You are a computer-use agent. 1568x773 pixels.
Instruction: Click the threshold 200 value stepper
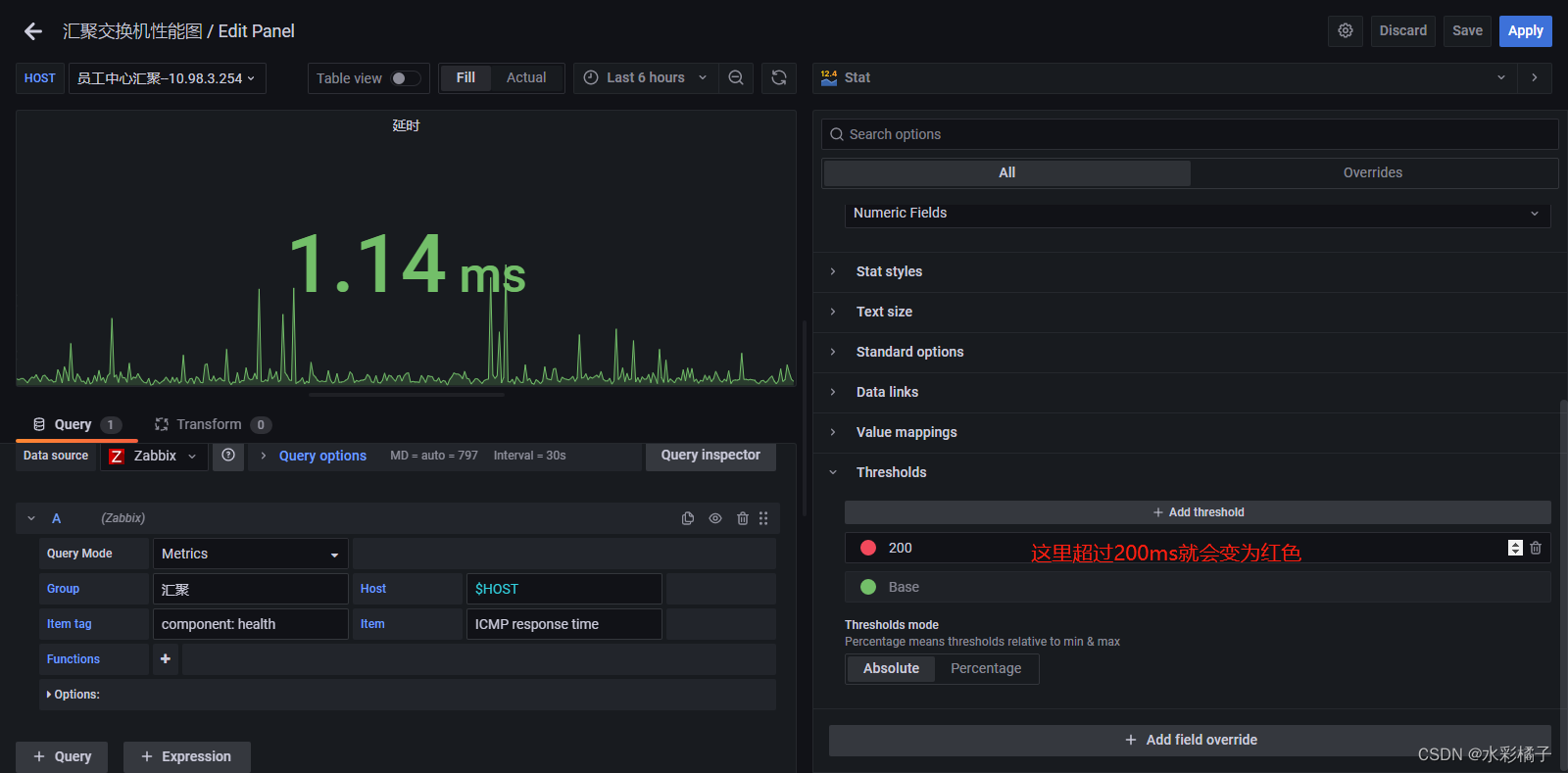pos(1515,548)
